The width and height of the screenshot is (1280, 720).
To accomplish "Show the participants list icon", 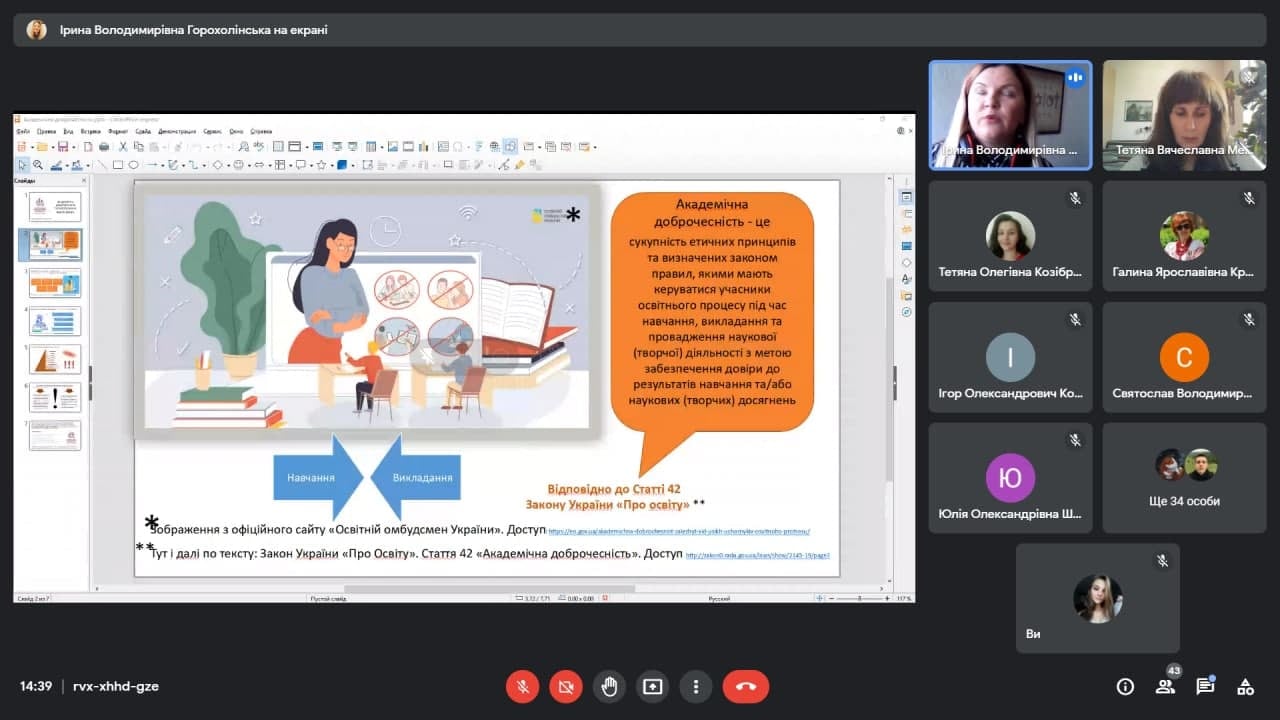I will 1165,686.
